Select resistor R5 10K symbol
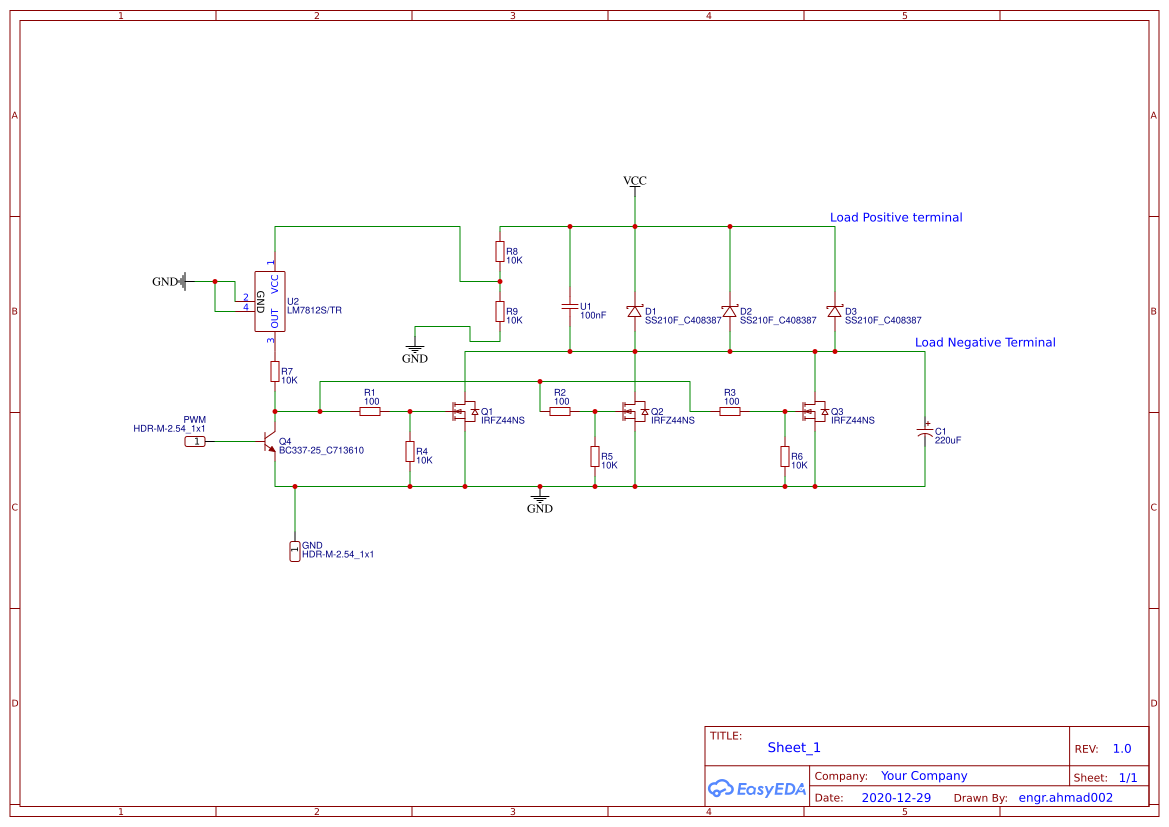The image size is (1169, 827). (x=593, y=458)
